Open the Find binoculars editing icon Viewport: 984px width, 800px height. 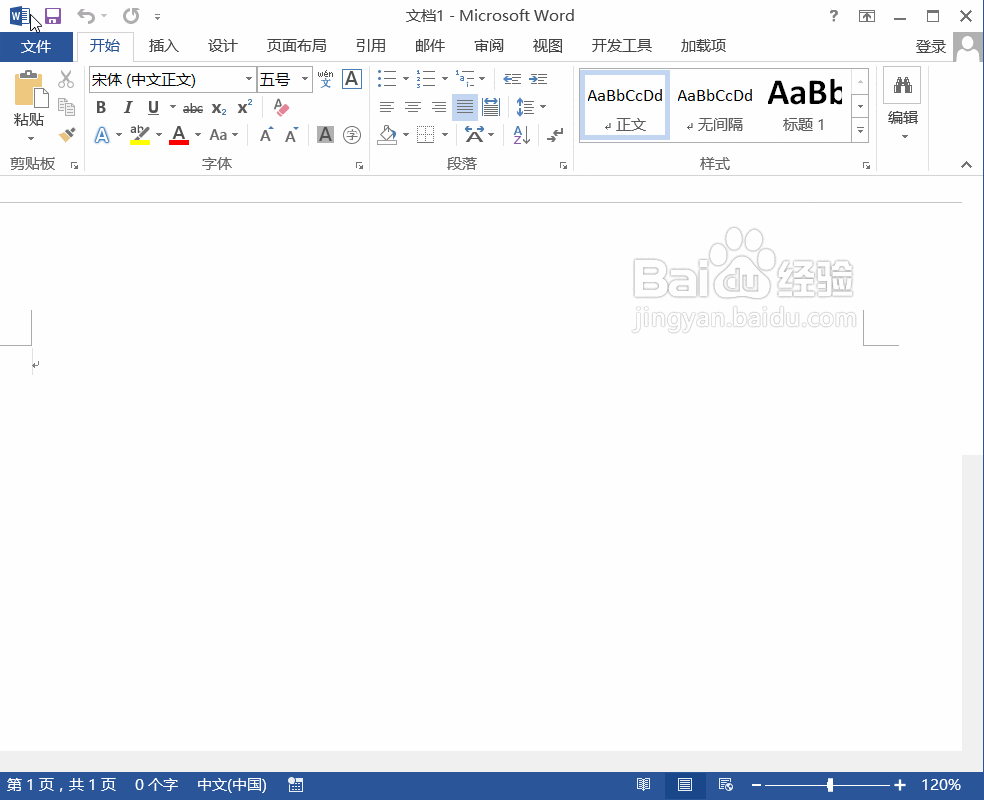[902, 85]
